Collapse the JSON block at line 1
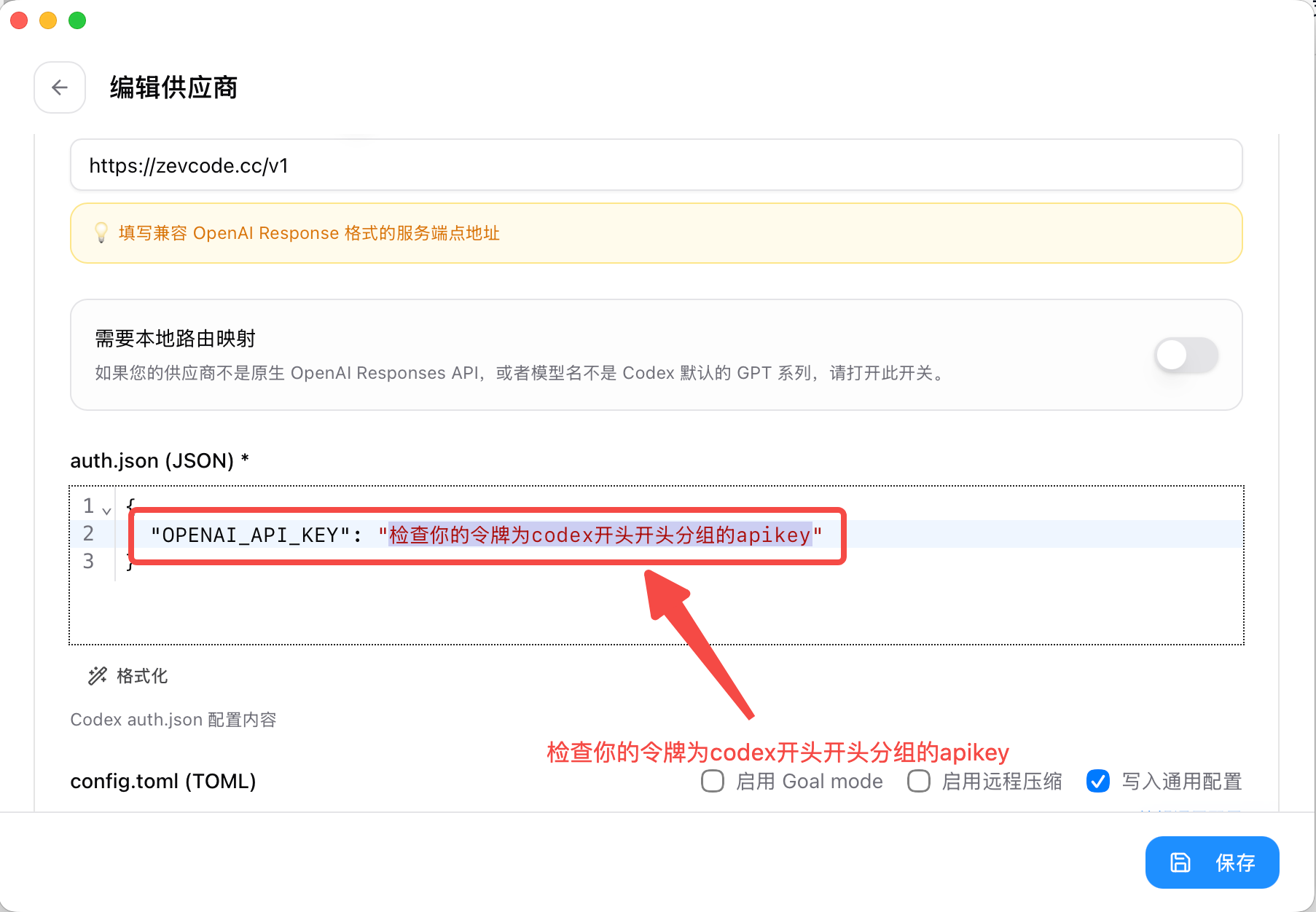Image resolution: width=1316 pixels, height=912 pixels. [107, 511]
